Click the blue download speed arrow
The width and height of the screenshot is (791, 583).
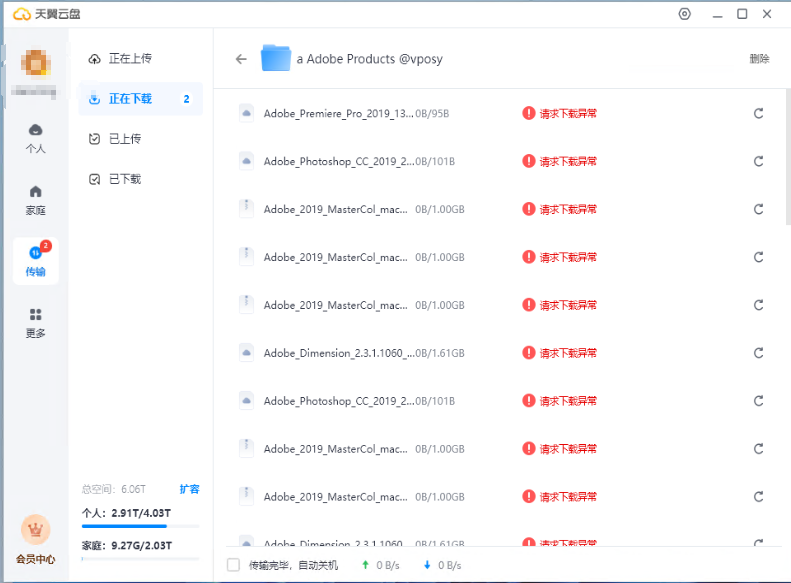[427, 565]
